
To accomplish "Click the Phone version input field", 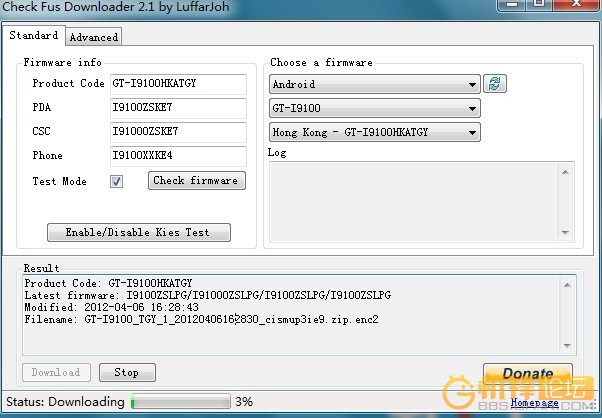I will (x=178, y=156).
